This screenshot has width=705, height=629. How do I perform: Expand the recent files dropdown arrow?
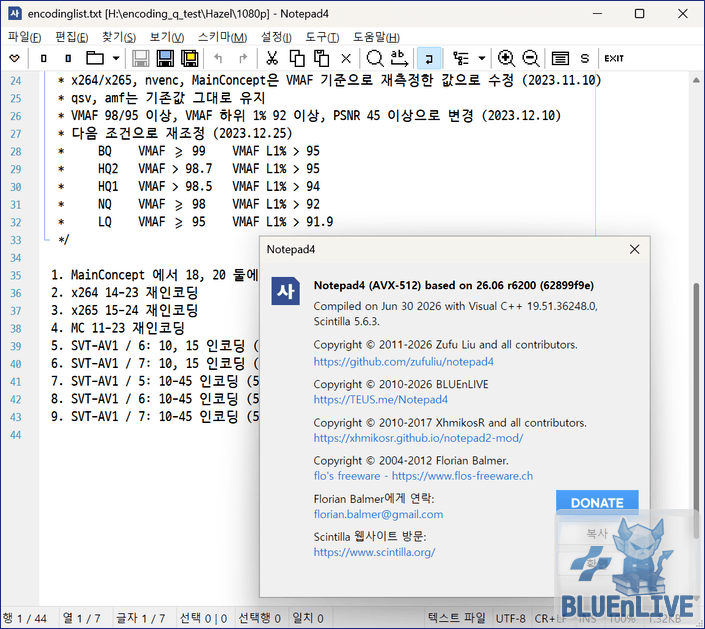116,58
